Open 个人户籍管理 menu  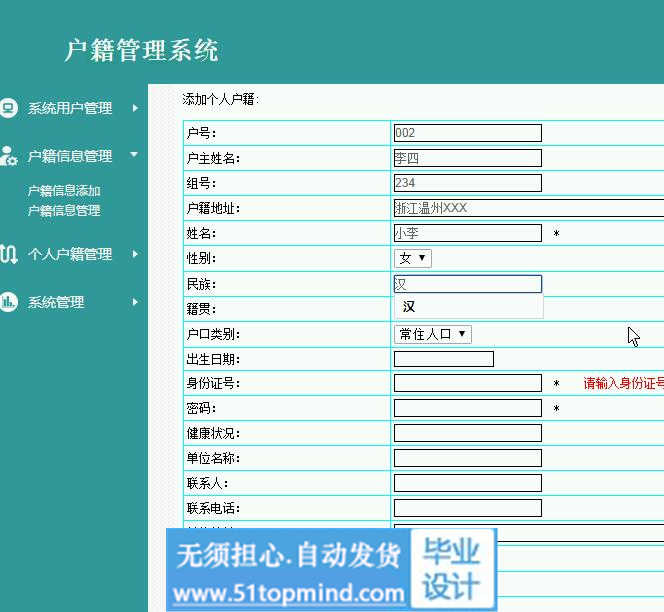(70, 255)
